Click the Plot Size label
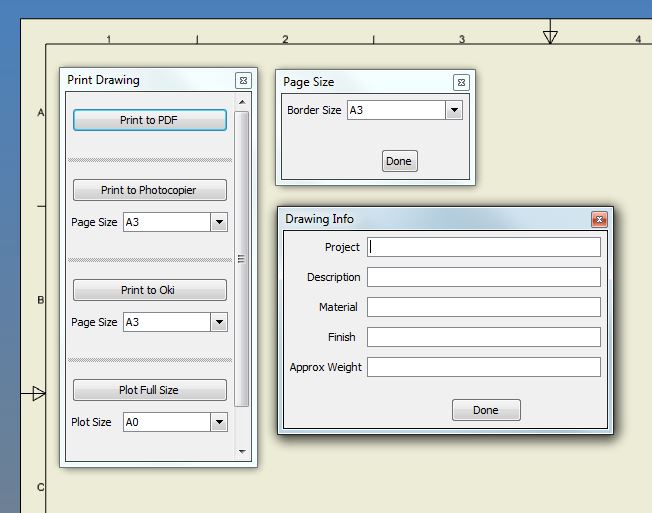Screen dimensions: 652x513 [x=91, y=422]
